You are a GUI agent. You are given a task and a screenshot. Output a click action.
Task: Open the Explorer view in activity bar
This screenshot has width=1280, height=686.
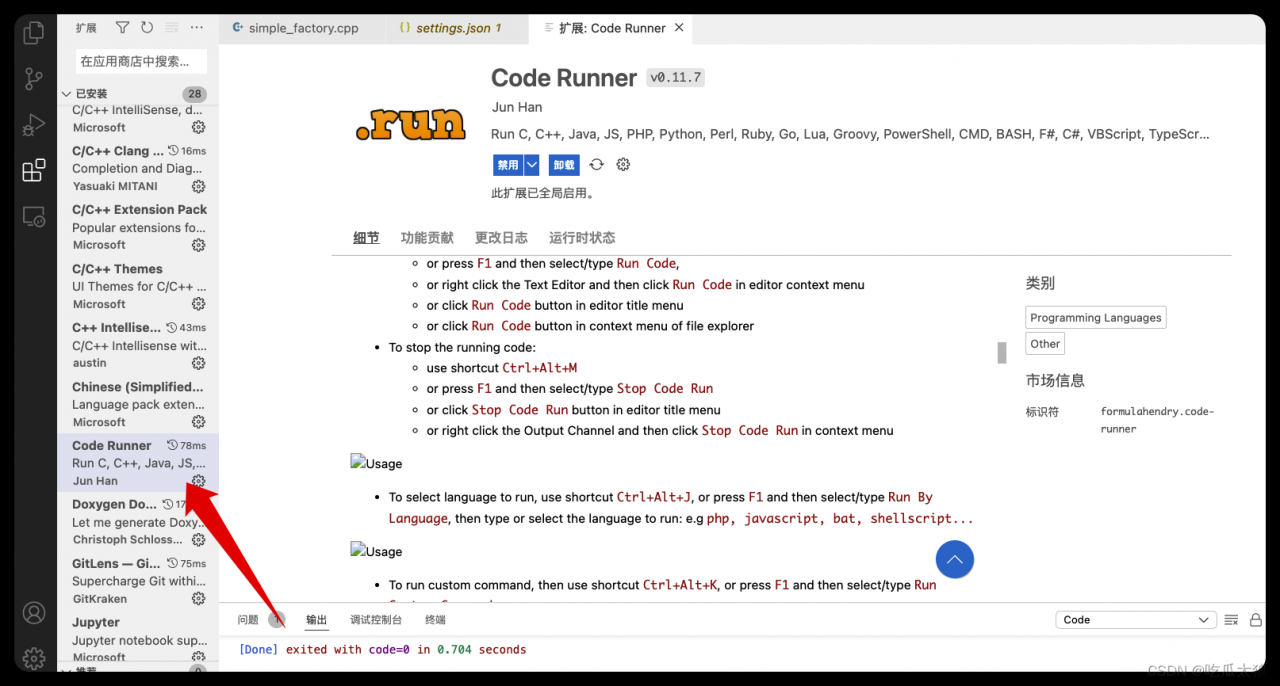[x=34, y=33]
